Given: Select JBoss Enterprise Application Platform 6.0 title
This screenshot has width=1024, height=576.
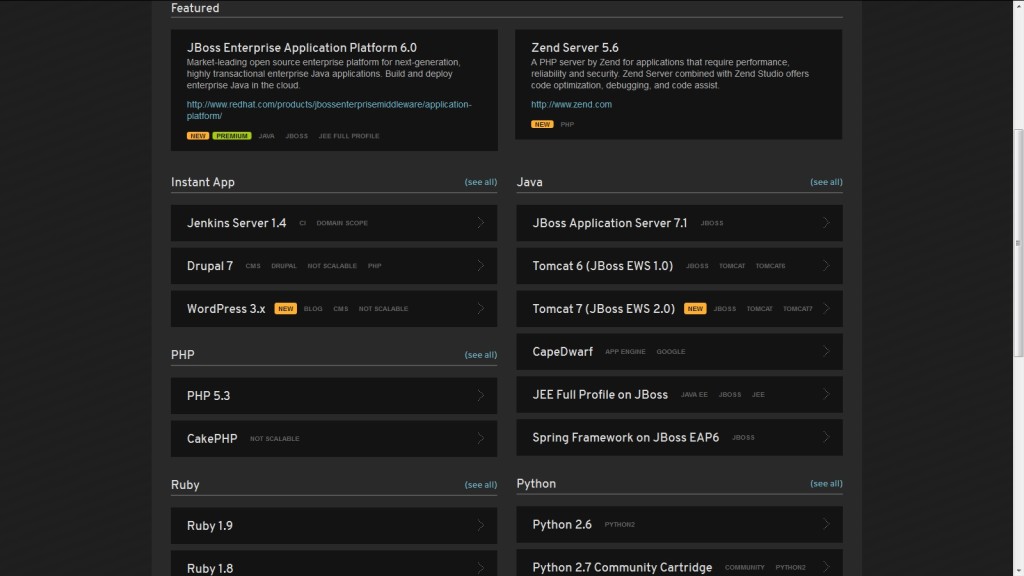Looking at the screenshot, I should click(302, 48).
